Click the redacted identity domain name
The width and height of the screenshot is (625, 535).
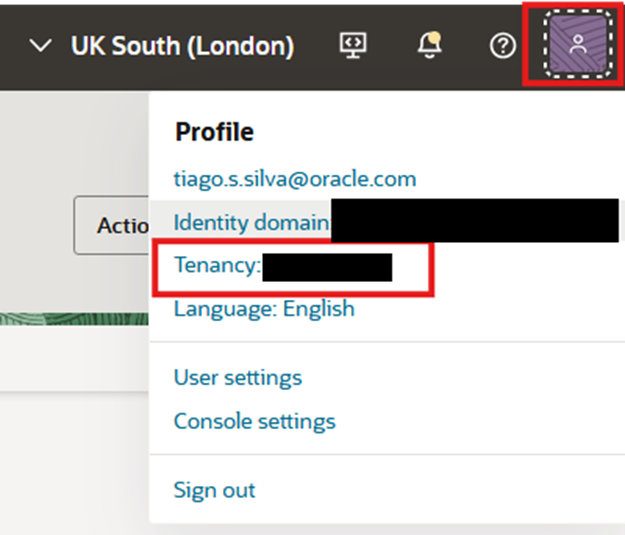[475, 221]
